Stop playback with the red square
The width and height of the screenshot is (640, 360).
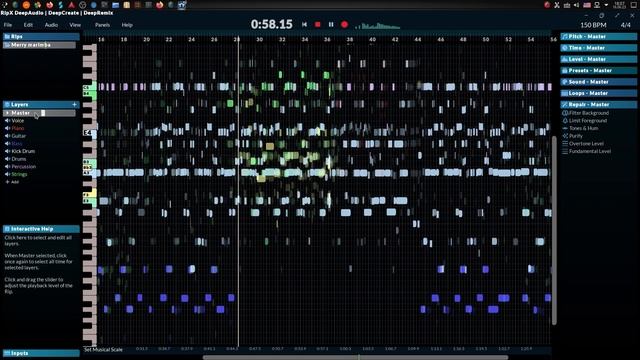coord(318,24)
